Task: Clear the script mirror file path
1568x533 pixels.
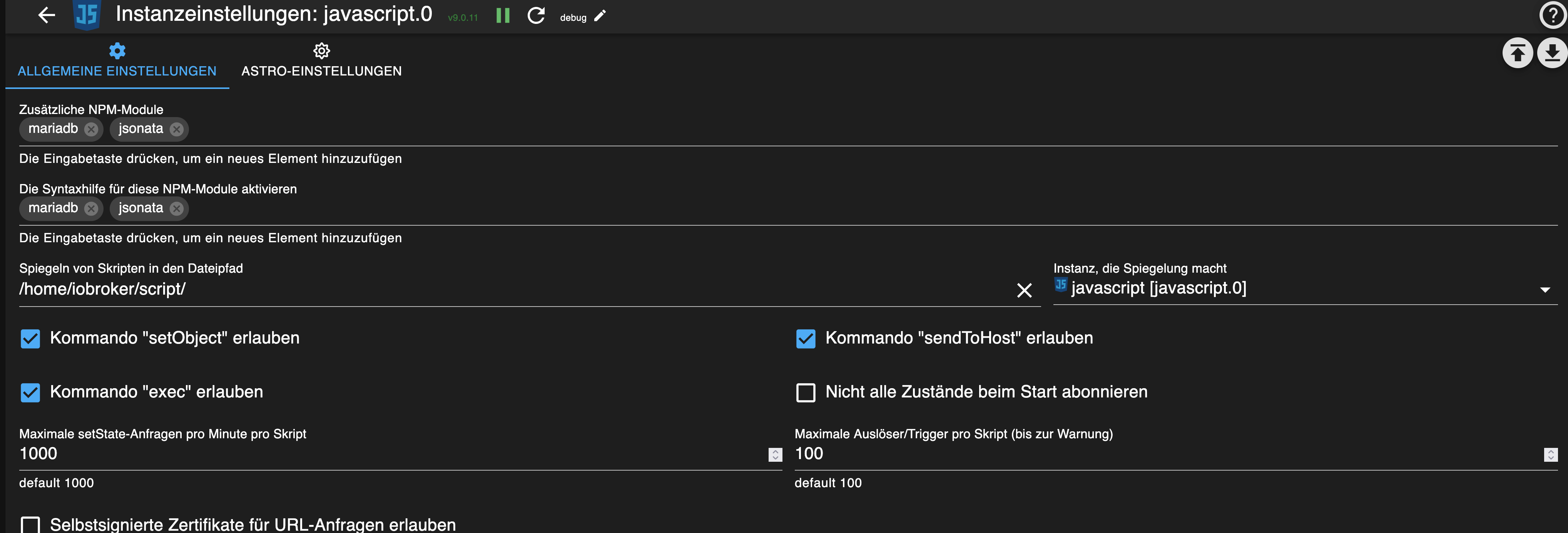Action: click(x=1024, y=290)
